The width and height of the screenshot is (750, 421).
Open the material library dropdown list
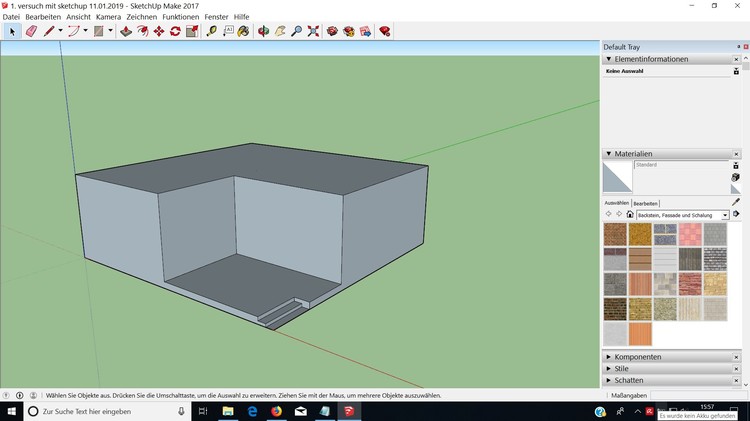pyautogui.click(x=725, y=215)
